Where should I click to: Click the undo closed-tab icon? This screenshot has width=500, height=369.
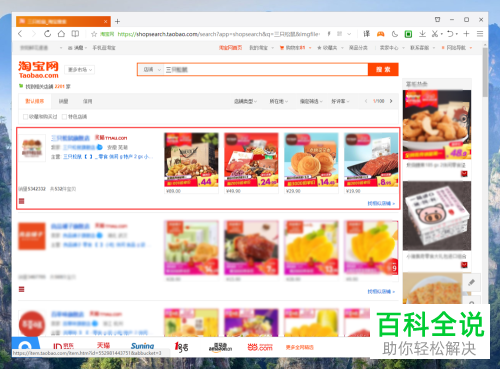click(x=450, y=34)
